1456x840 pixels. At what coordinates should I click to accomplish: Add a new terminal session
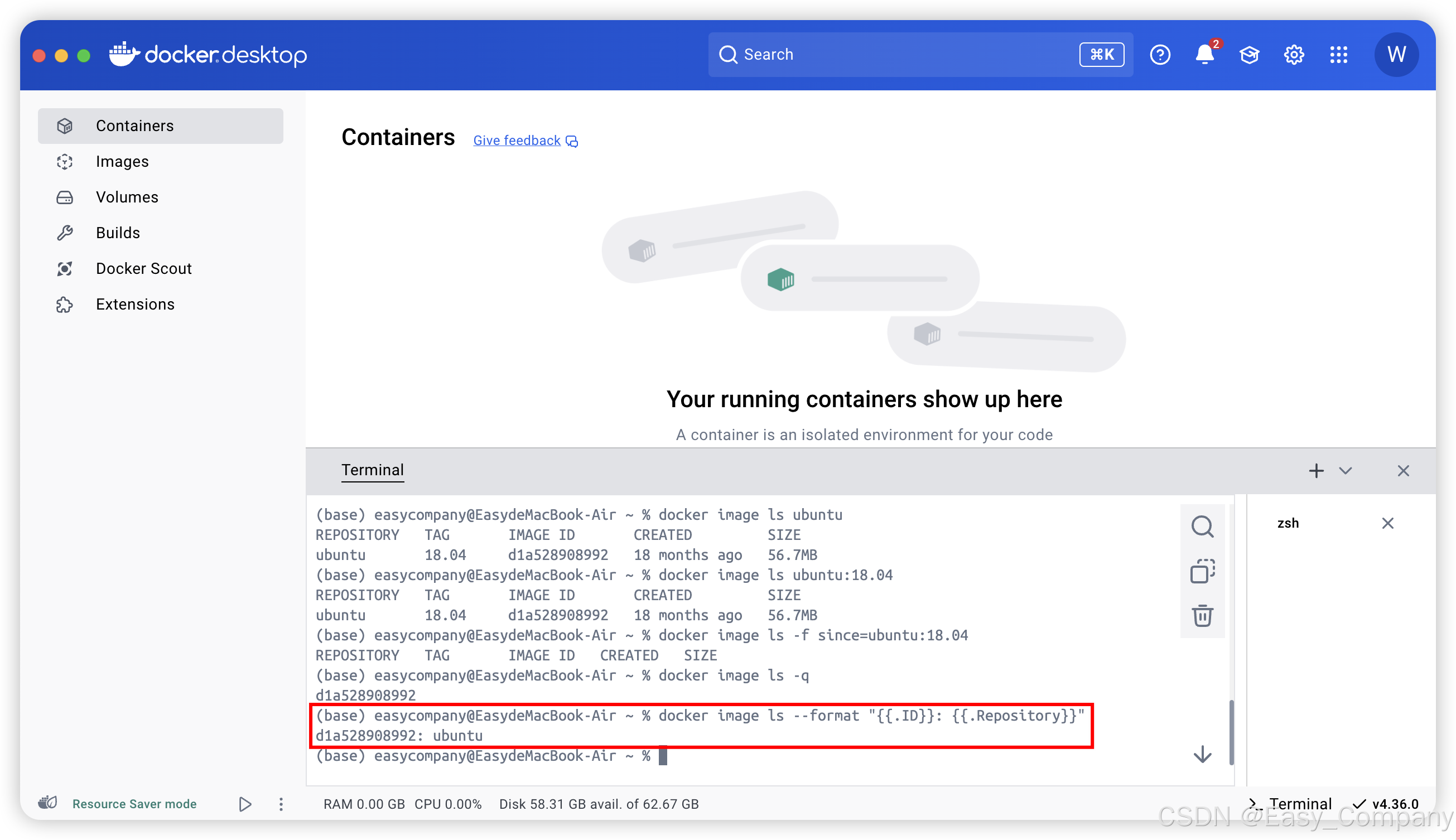1316,471
